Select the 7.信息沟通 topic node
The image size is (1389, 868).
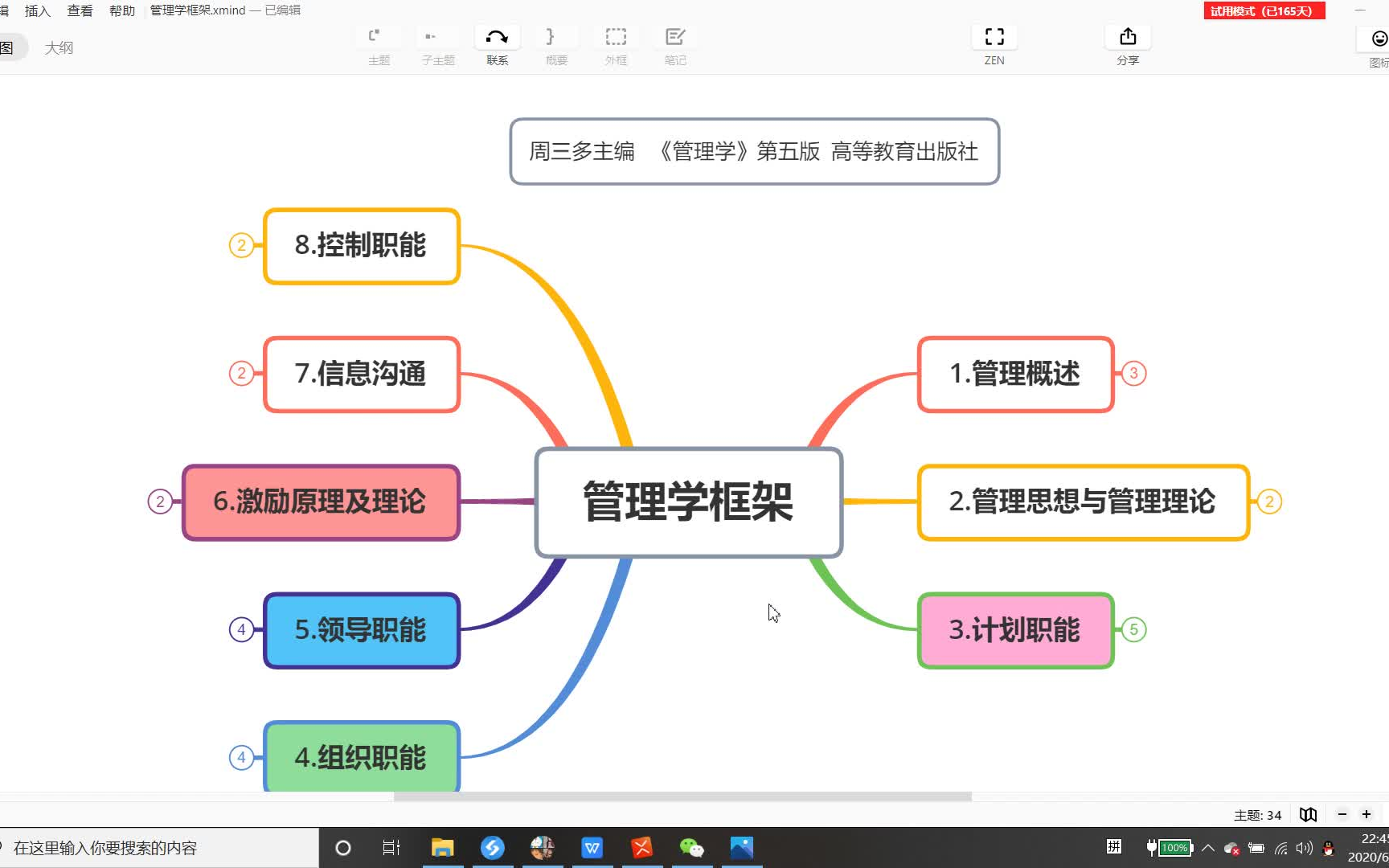[362, 374]
